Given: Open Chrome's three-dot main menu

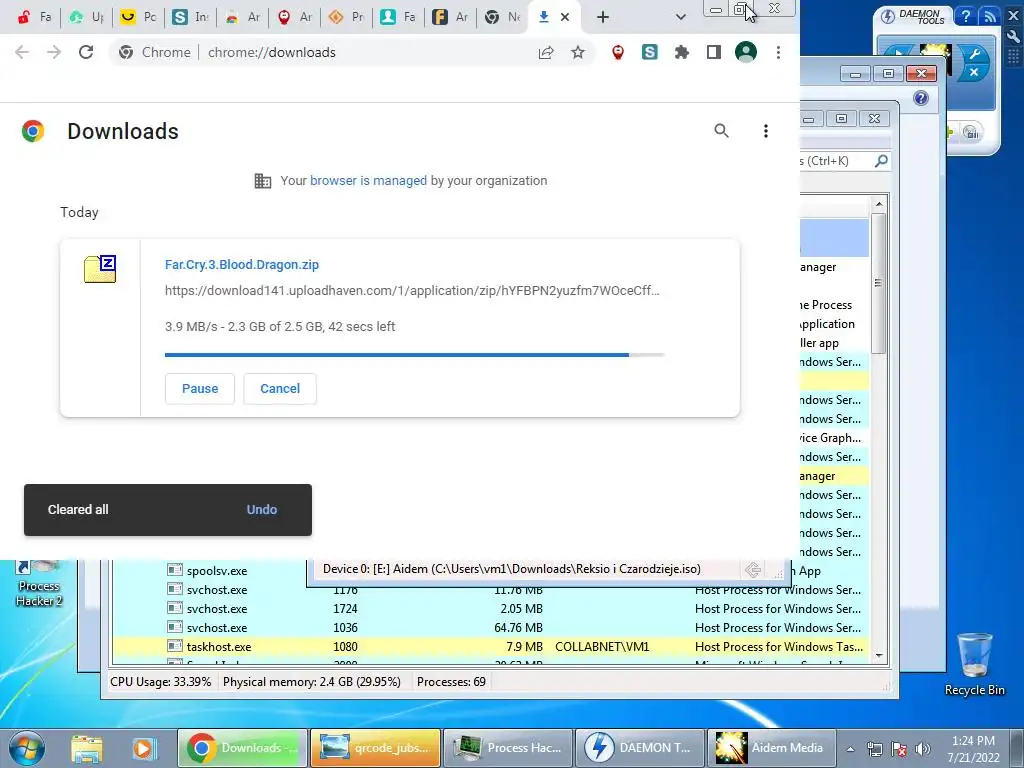Looking at the screenshot, I should click(x=778, y=52).
